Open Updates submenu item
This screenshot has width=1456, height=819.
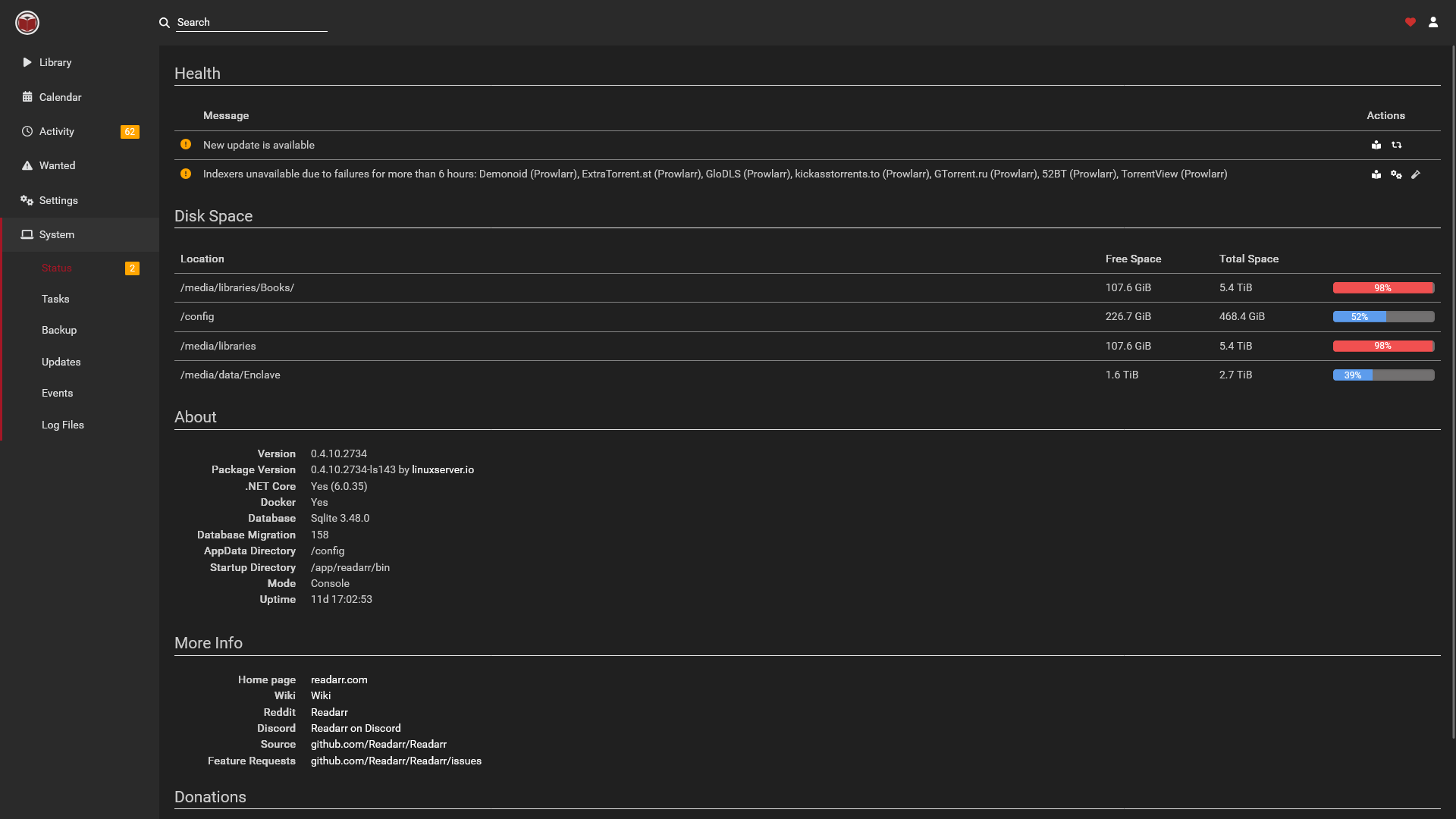(x=61, y=362)
